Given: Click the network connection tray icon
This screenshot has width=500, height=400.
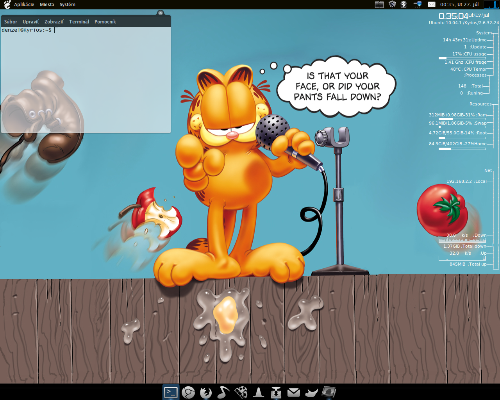Looking at the screenshot, I should [417, 4].
